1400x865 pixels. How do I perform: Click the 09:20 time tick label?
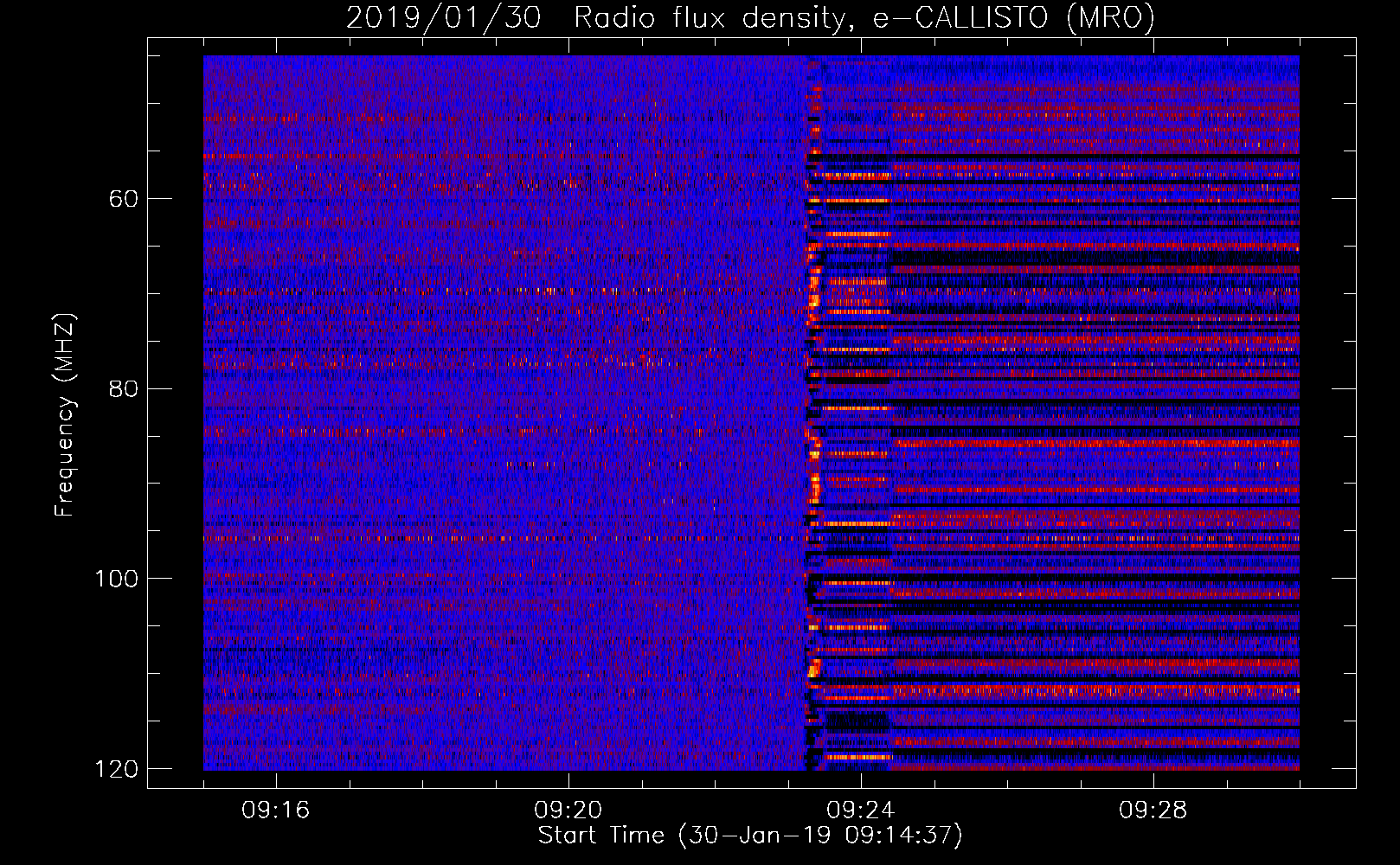pyautogui.click(x=568, y=811)
